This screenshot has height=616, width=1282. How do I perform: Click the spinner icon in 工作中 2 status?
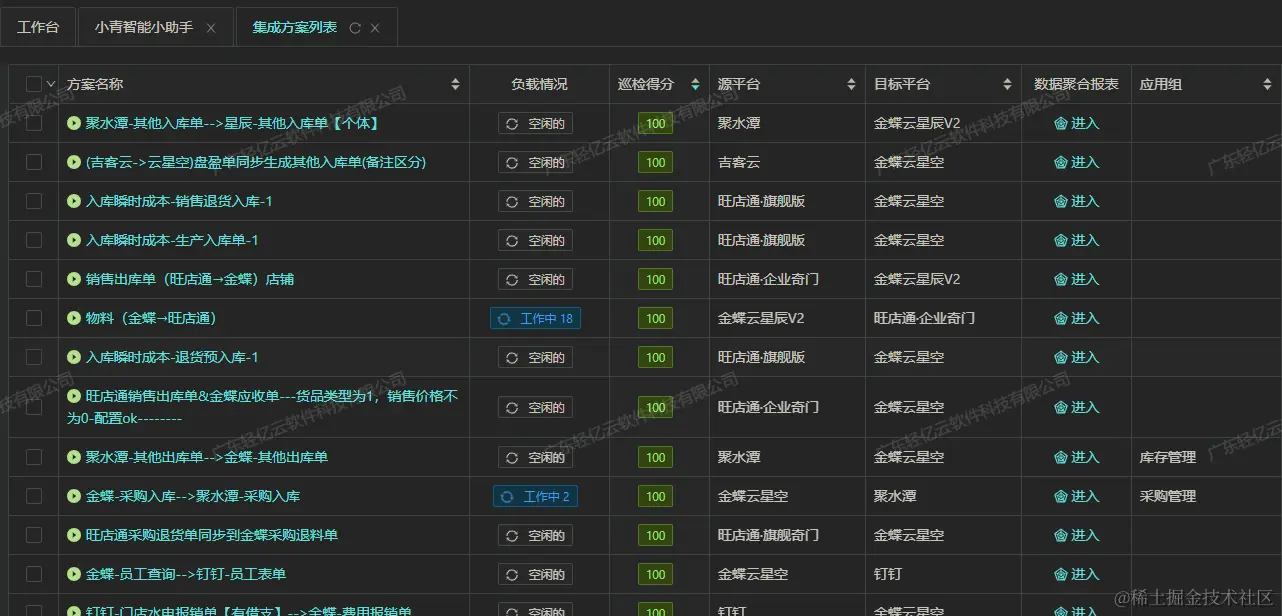(507, 497)
